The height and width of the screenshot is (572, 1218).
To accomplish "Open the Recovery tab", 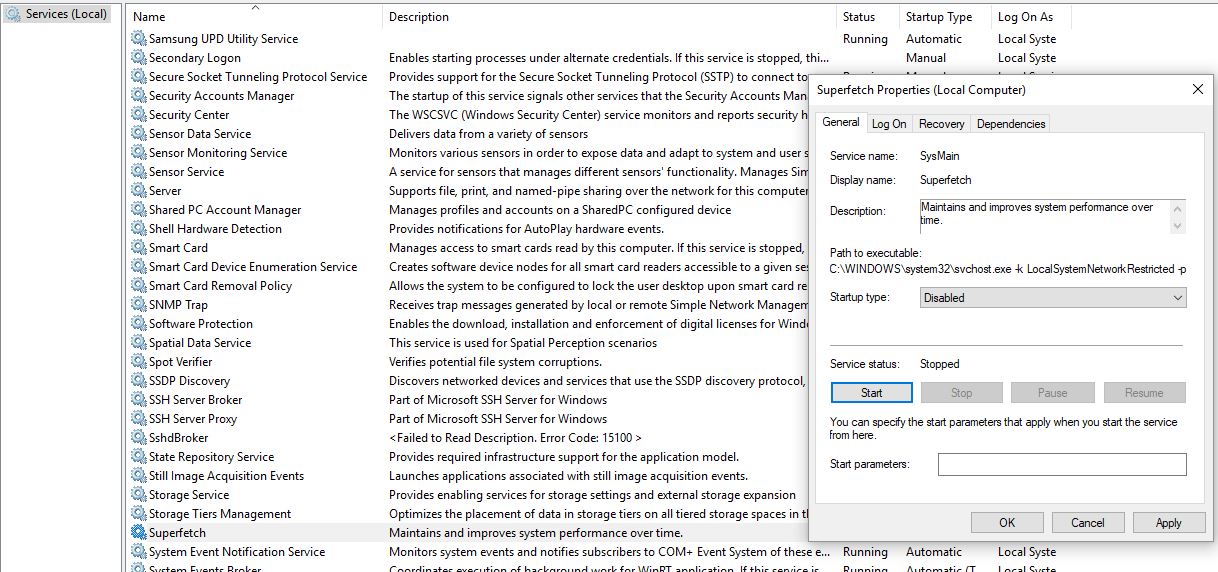I will pos(941,124).
